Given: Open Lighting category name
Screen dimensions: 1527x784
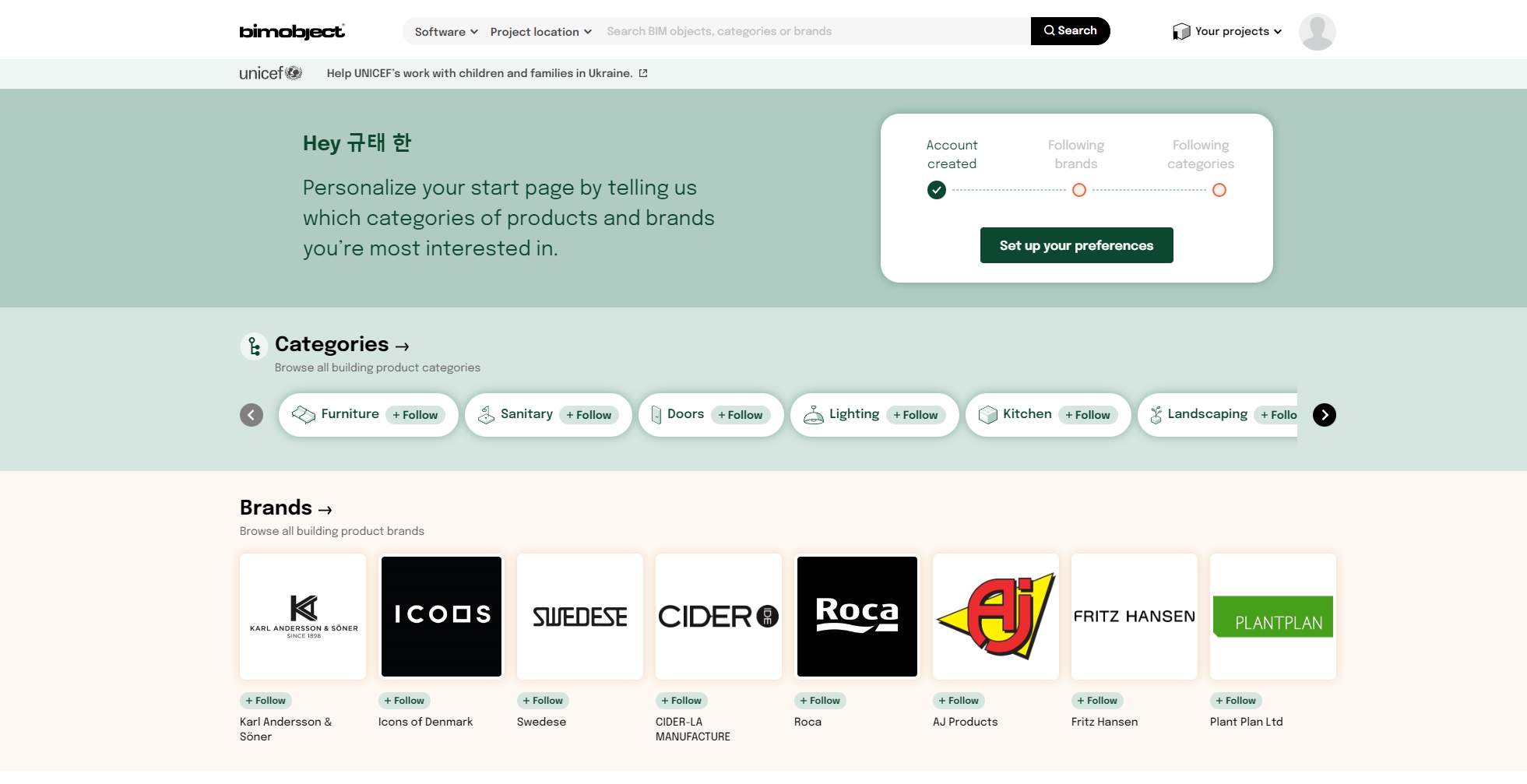Looking at the screenshot, I should pyautogui.click(x=854, y=414).
